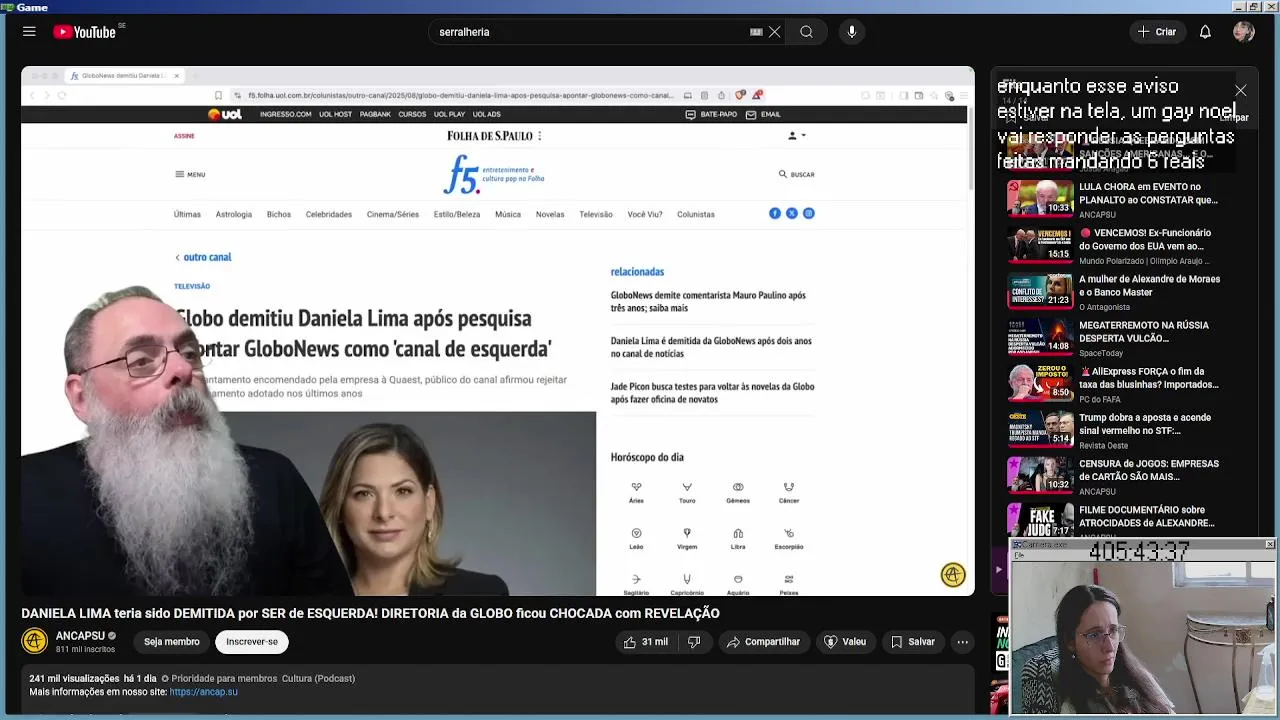Image resolution: width=1280 pixels, height=720 pixels.
Task: Open video A mulher de Alexandre de Moraes
Action: [1149, 285]
